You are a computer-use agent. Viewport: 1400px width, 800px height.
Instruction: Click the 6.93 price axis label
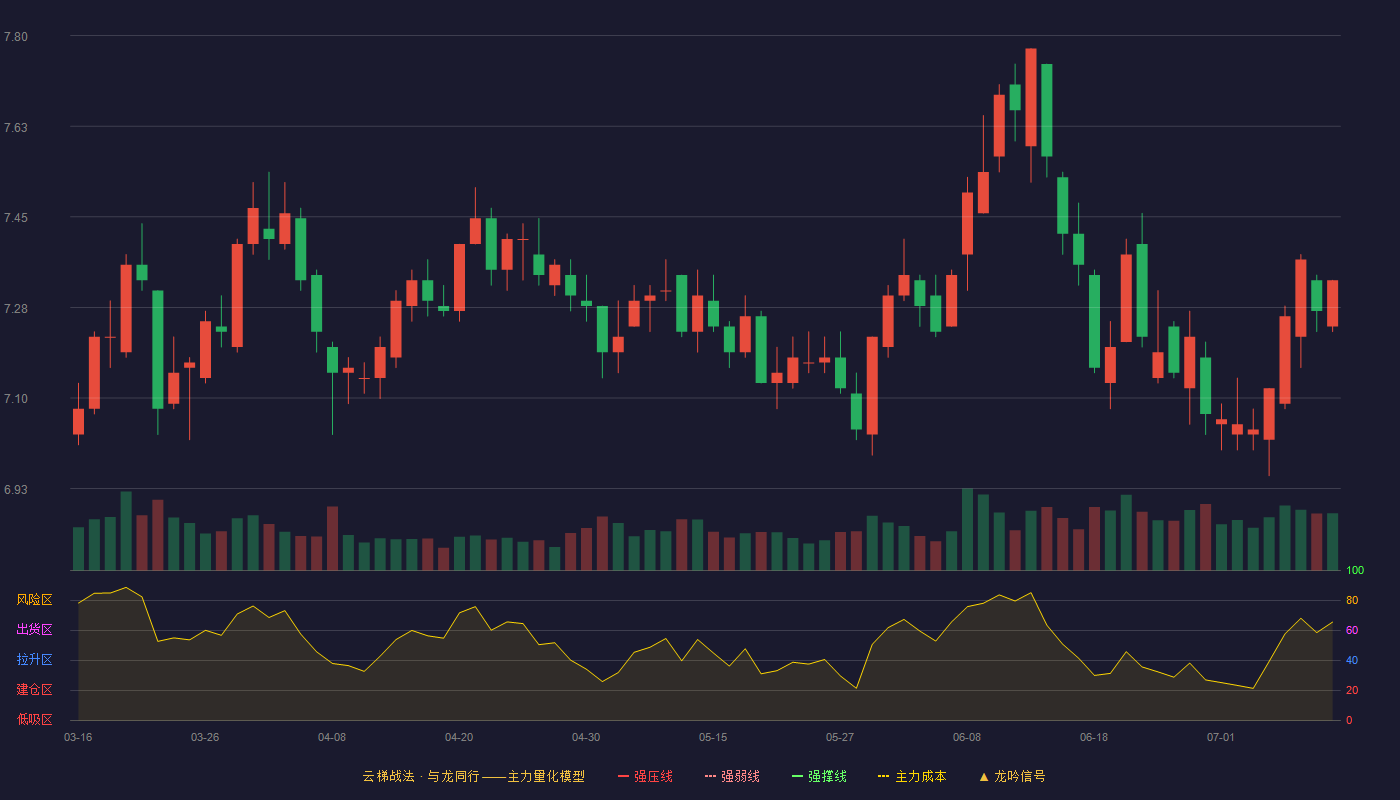[x=16, y=490]
